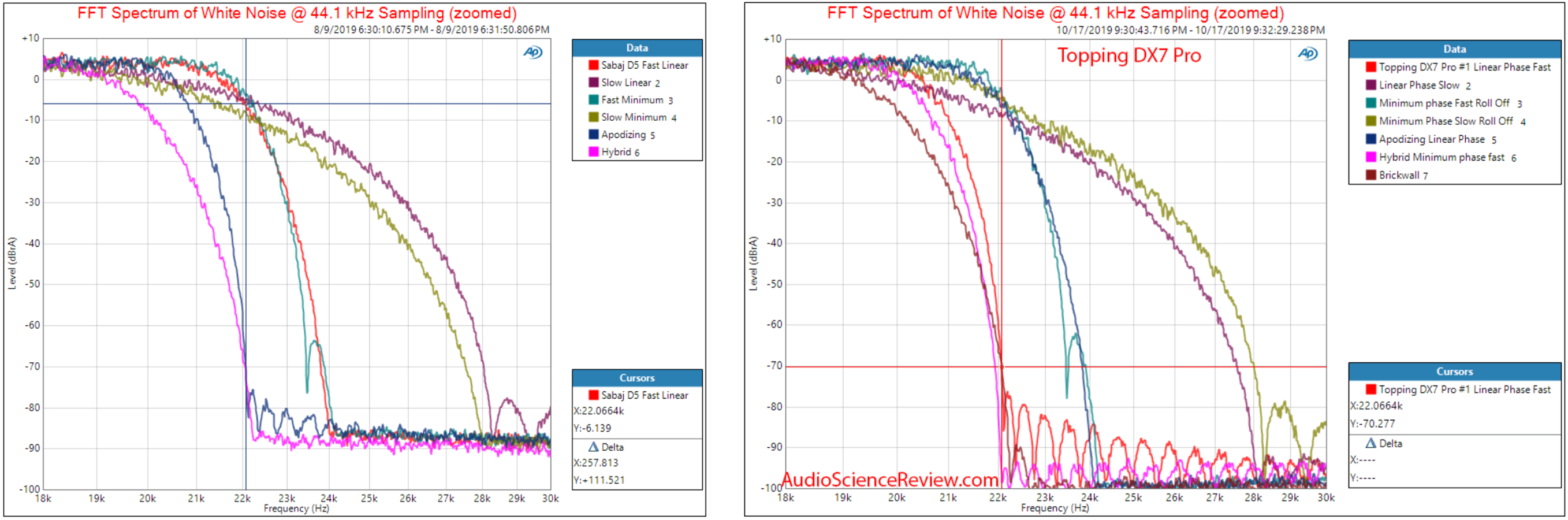This screenshot has height=520, width=1568.
Task: Click the +10 tick on left level axis
Action: click(x=31, y=38)
